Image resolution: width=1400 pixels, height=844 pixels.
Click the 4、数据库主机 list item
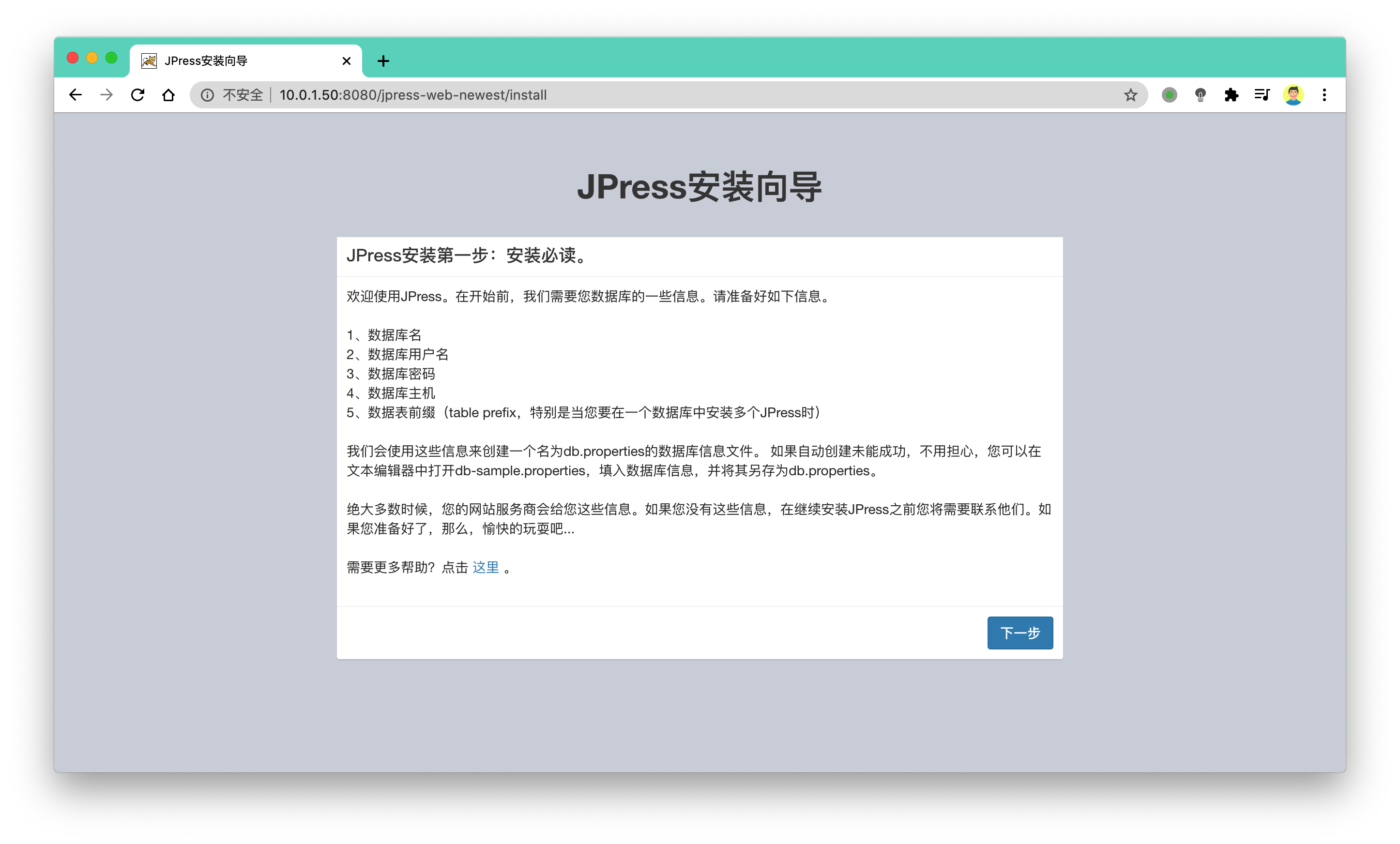(x=391, y=393)
